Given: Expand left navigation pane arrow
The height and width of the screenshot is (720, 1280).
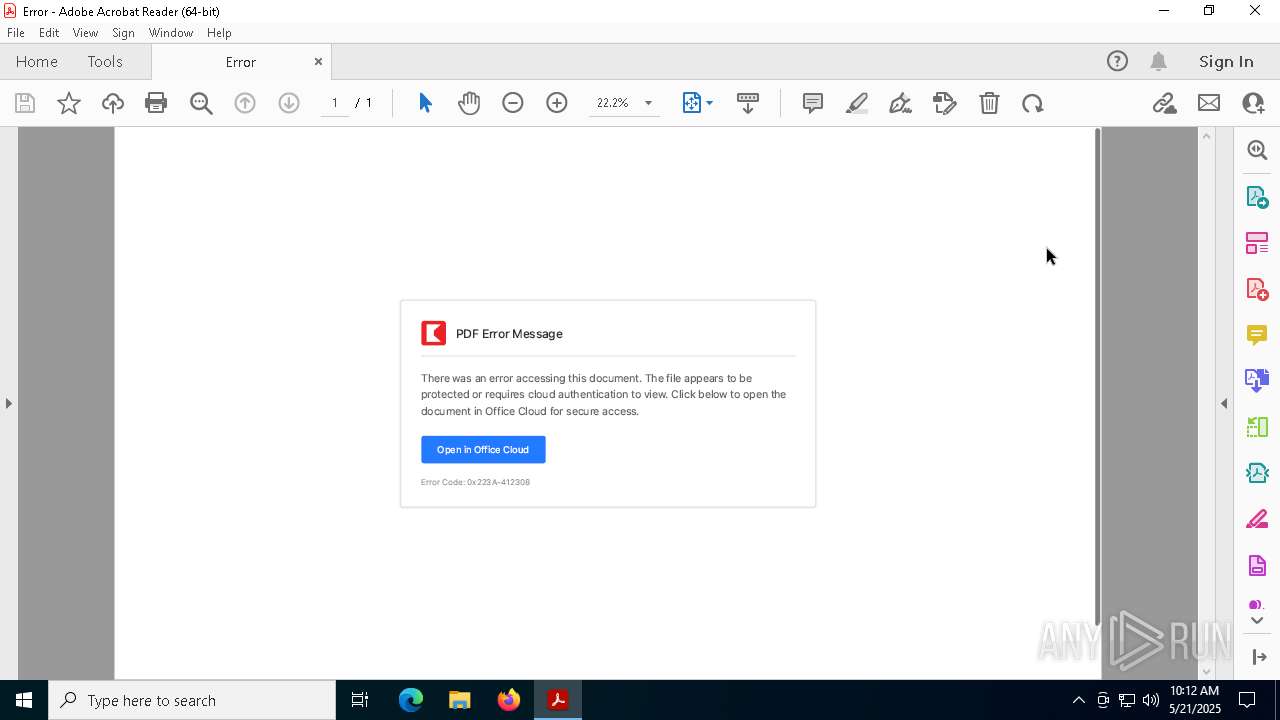Looking at the screenshot, I should click(x=8, y=404).
